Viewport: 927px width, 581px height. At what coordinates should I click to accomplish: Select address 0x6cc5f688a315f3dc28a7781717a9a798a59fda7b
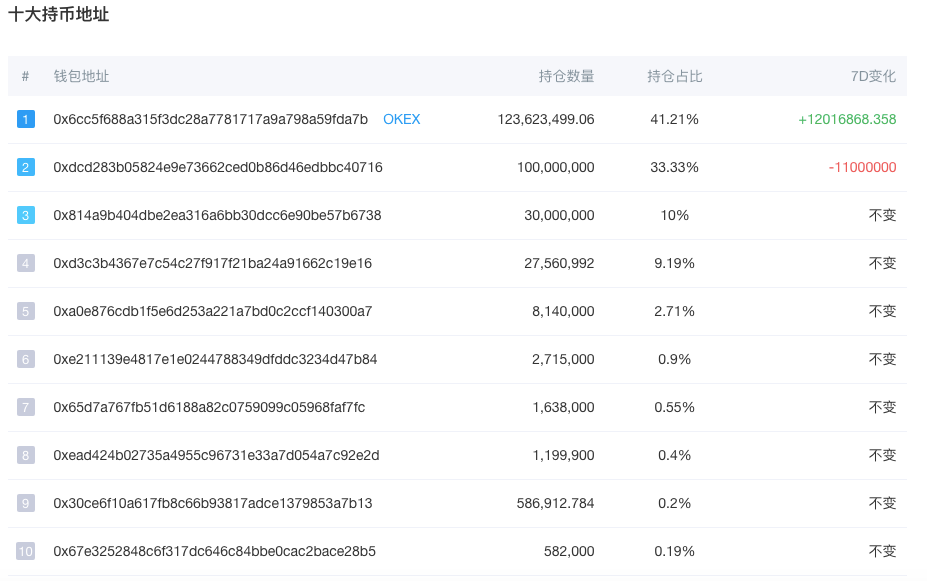[x=210, y=119]
